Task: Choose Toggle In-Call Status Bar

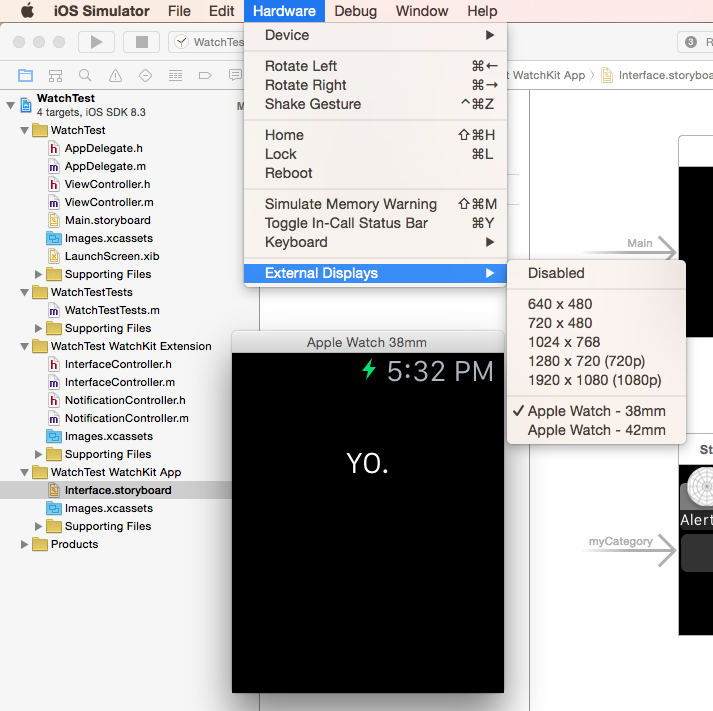Action: coord(376,223)
